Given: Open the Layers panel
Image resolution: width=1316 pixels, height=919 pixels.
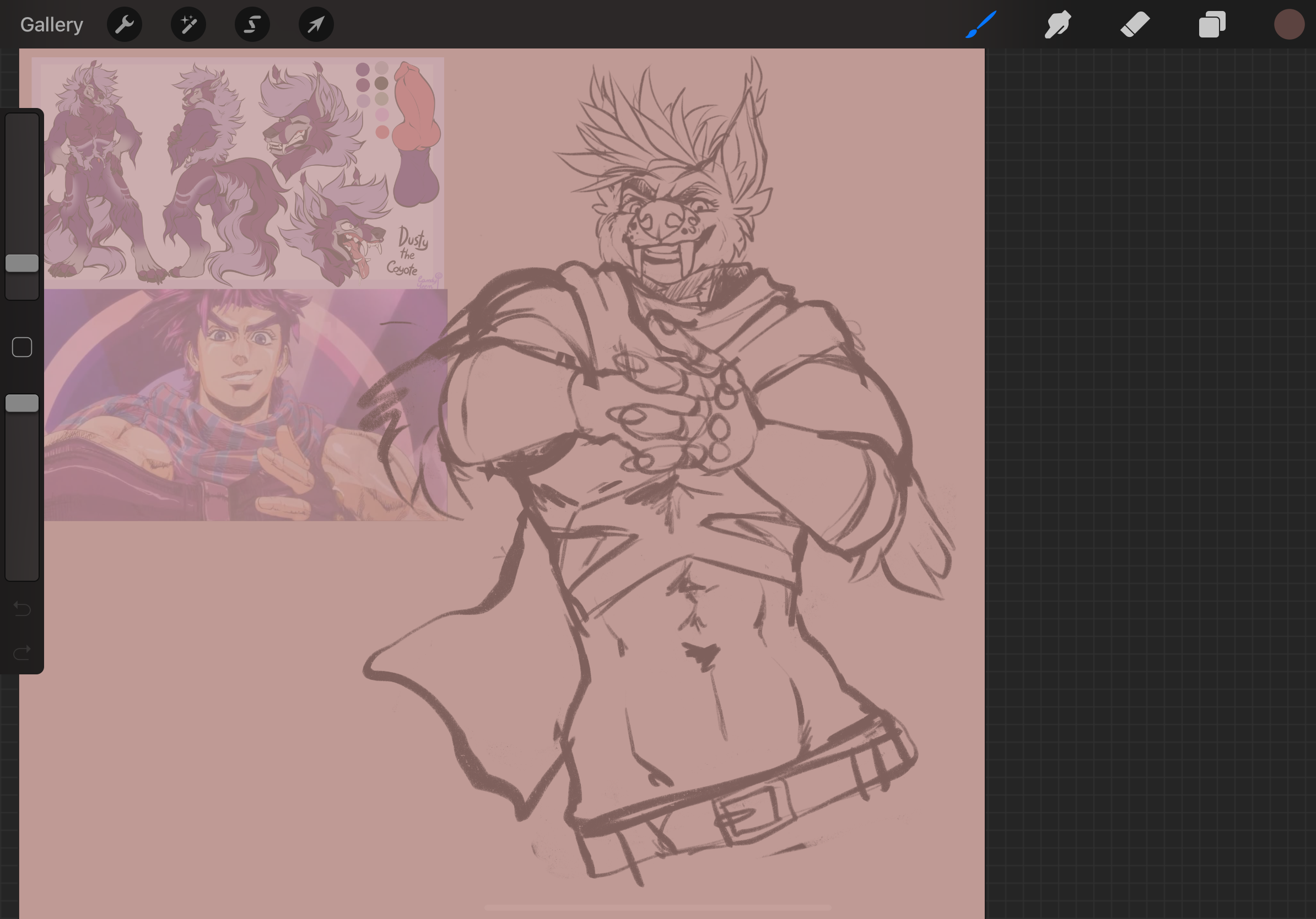Looking at the screenshot, I should (x=1212, y=25).
